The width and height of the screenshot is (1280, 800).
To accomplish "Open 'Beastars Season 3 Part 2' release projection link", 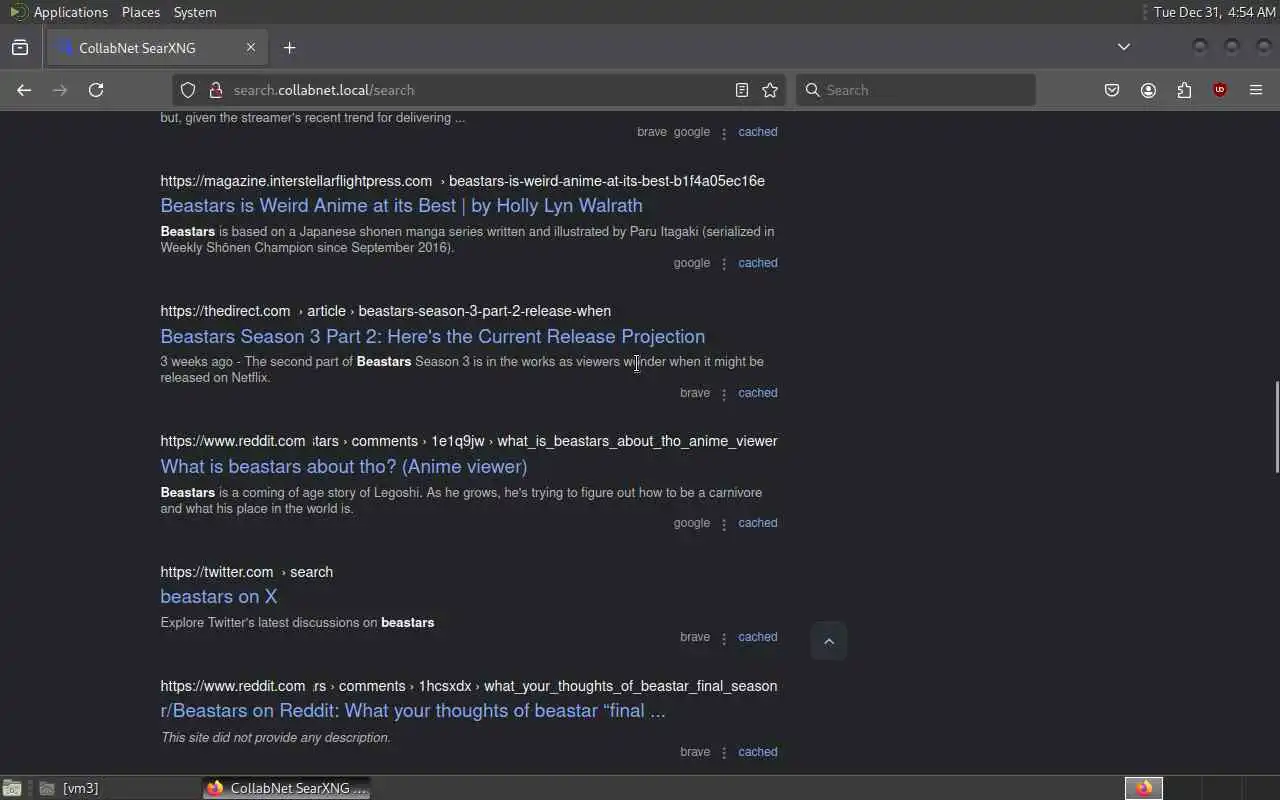I will click(x=432, y=337).
